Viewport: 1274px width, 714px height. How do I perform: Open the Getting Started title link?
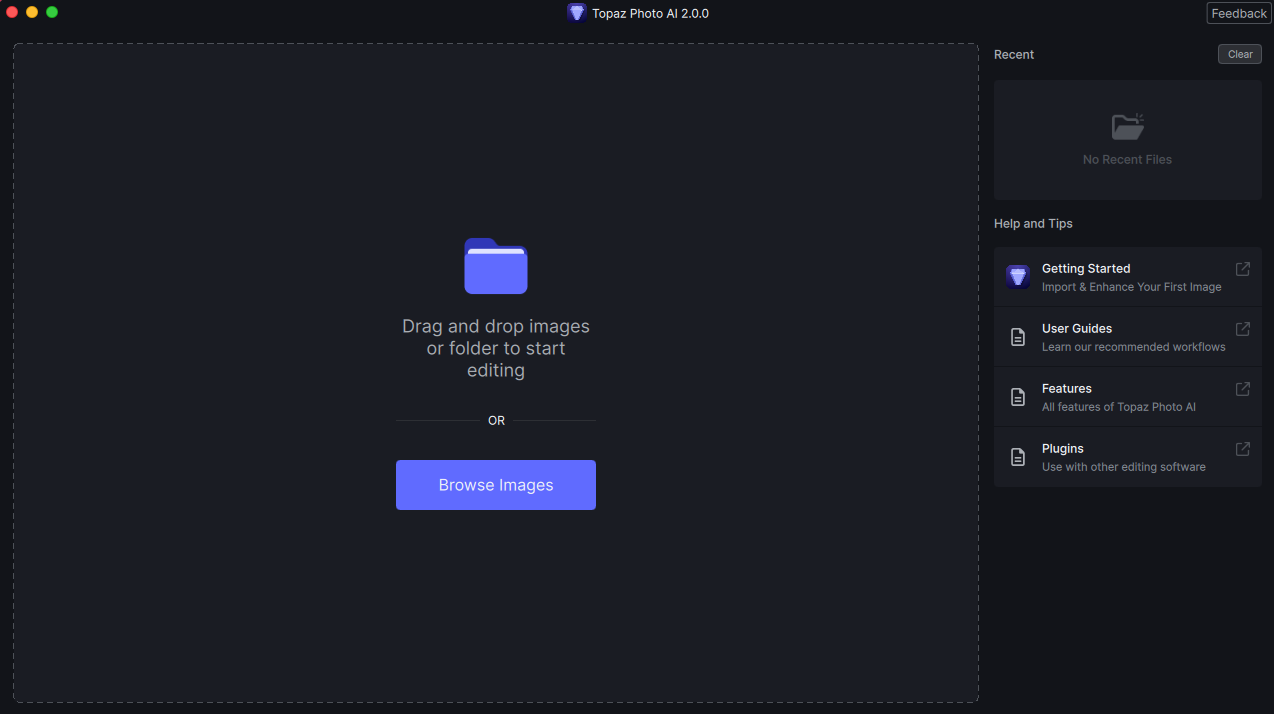tap(1085, 268)
